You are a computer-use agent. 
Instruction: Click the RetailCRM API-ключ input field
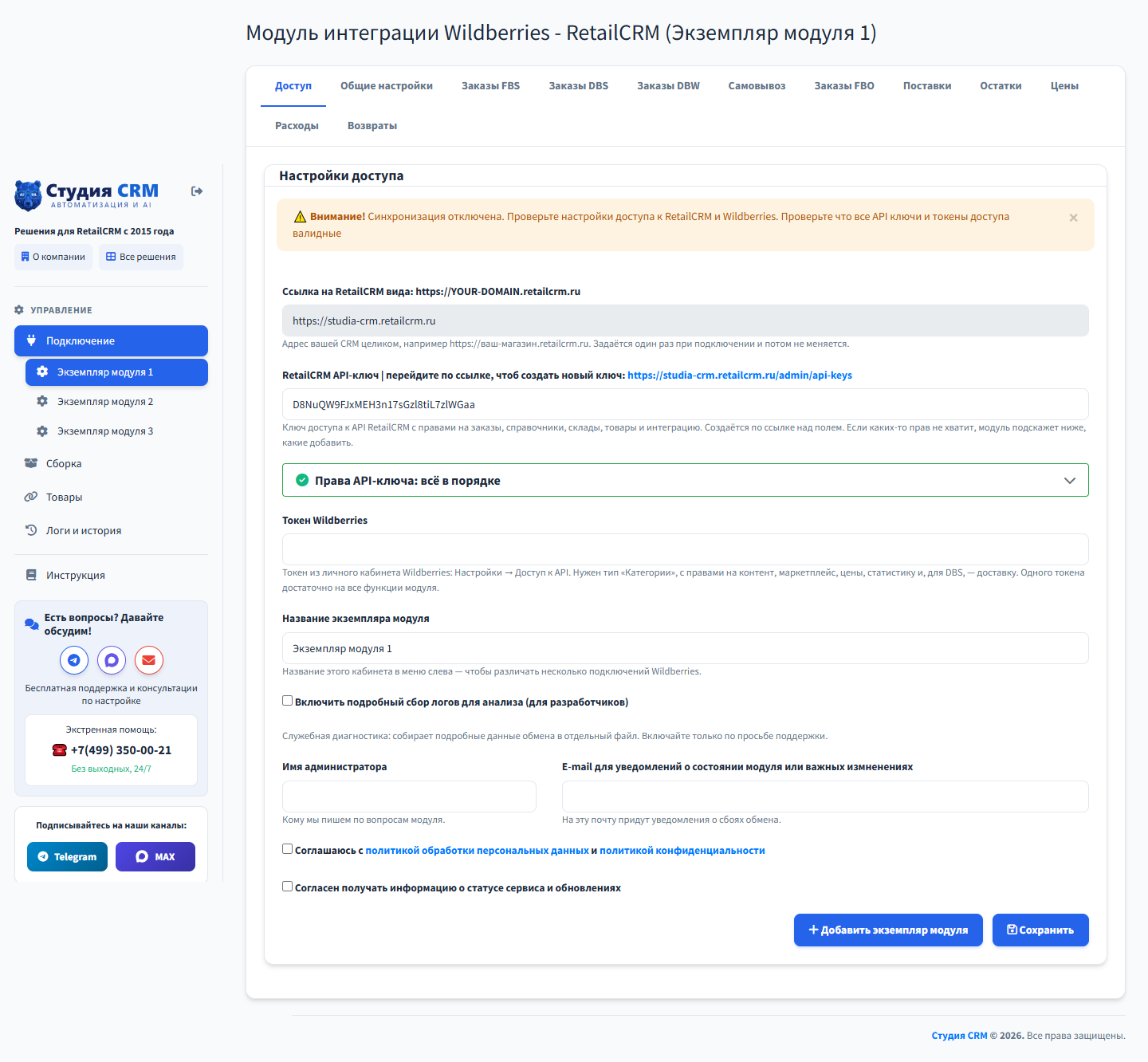[686, 404]
